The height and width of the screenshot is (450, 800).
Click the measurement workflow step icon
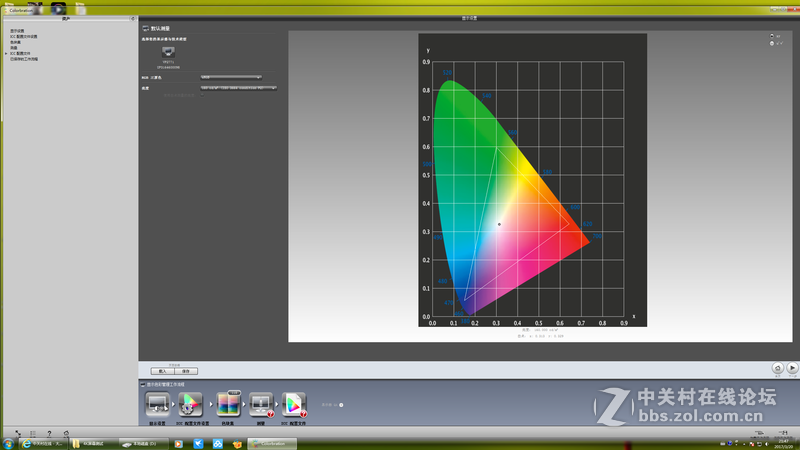click(x=260, y=405)
